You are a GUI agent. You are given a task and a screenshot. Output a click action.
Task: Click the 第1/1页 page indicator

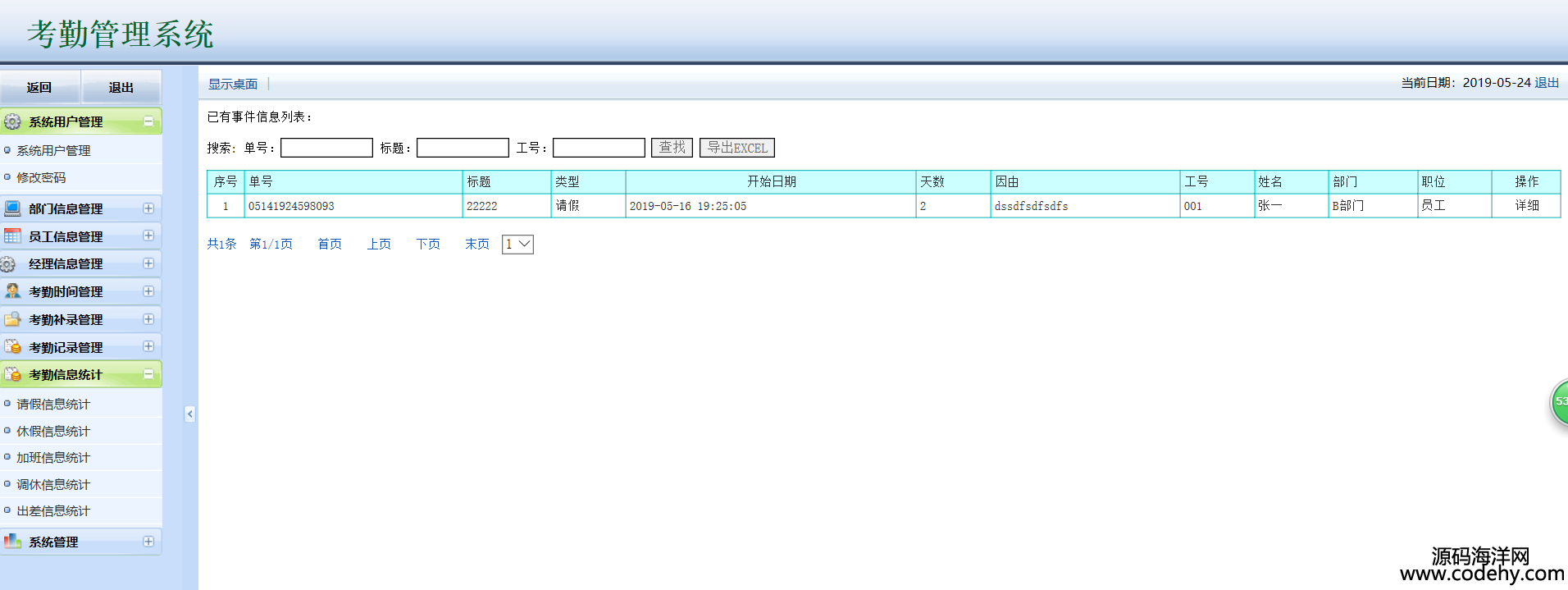coord(271,244)
